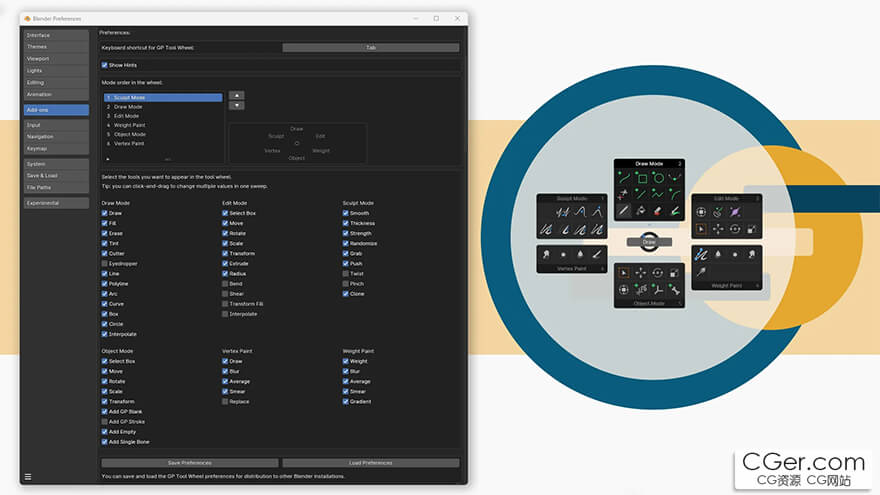Open the Keymap section in sidebar
Image resolution: width=880 pixels, height=495 pixels.
click(56, 148)
